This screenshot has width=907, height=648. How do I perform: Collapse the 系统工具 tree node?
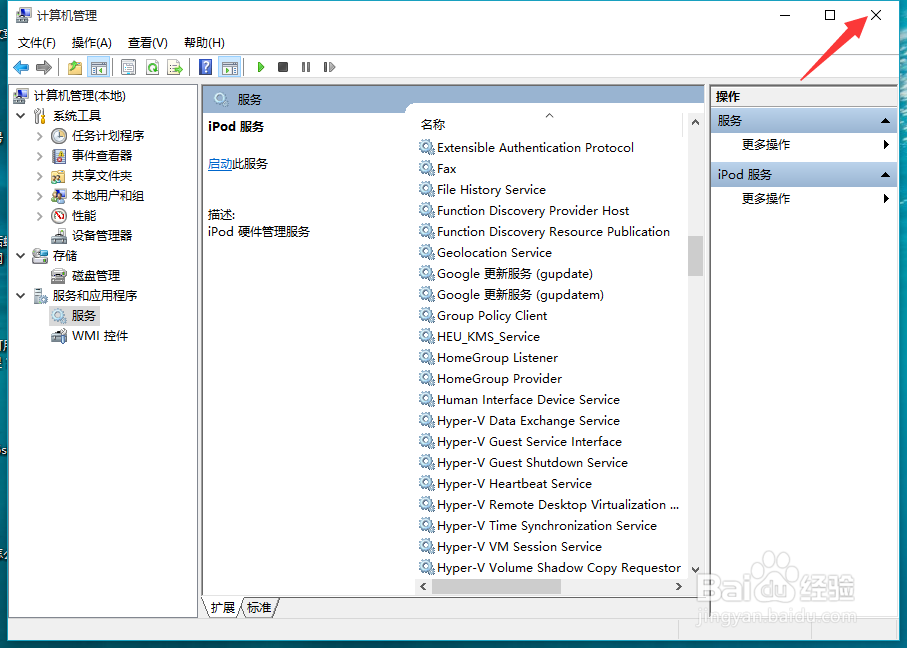coord(21,116)
